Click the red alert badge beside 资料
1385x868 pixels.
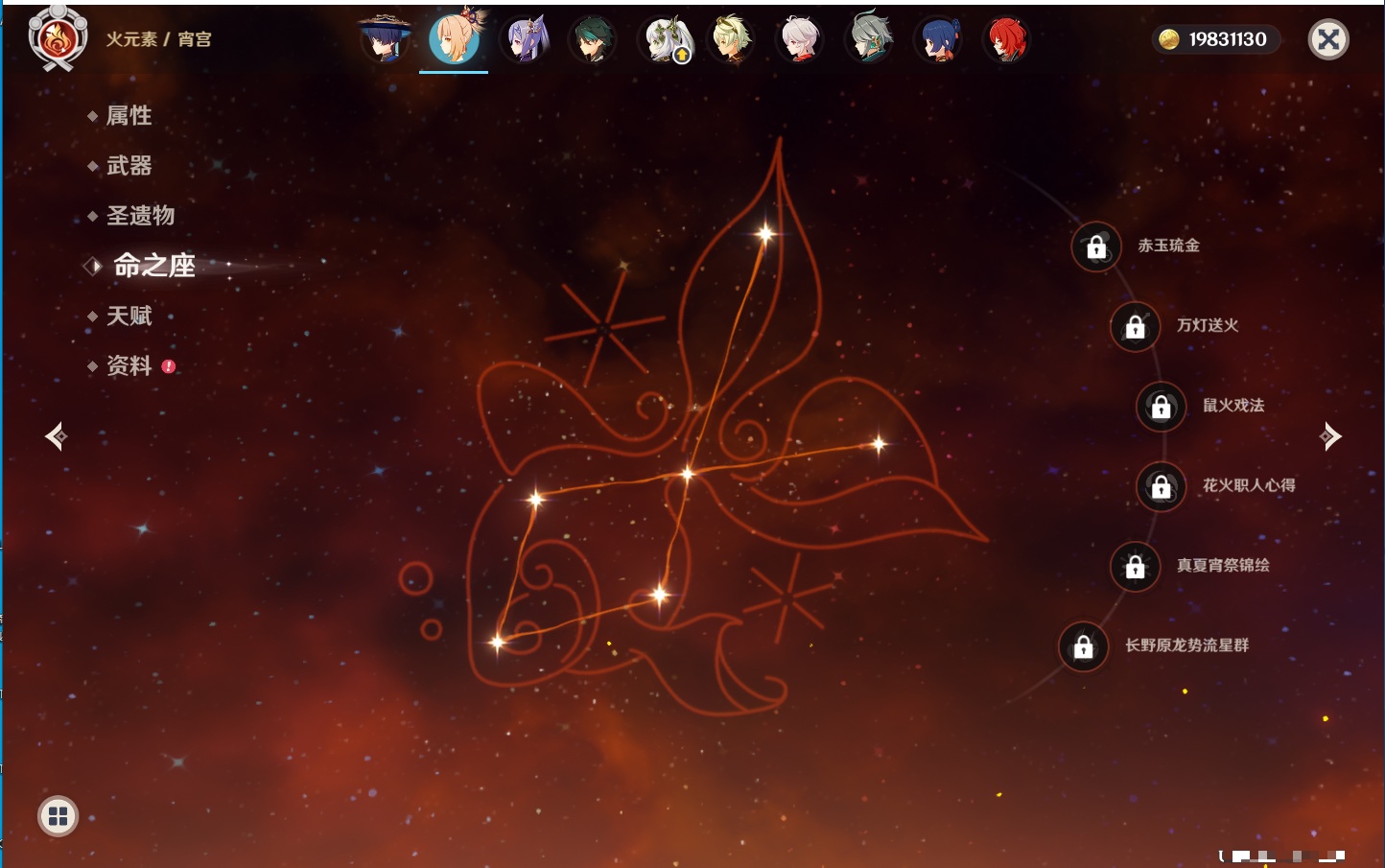click(x=169, y=366)
